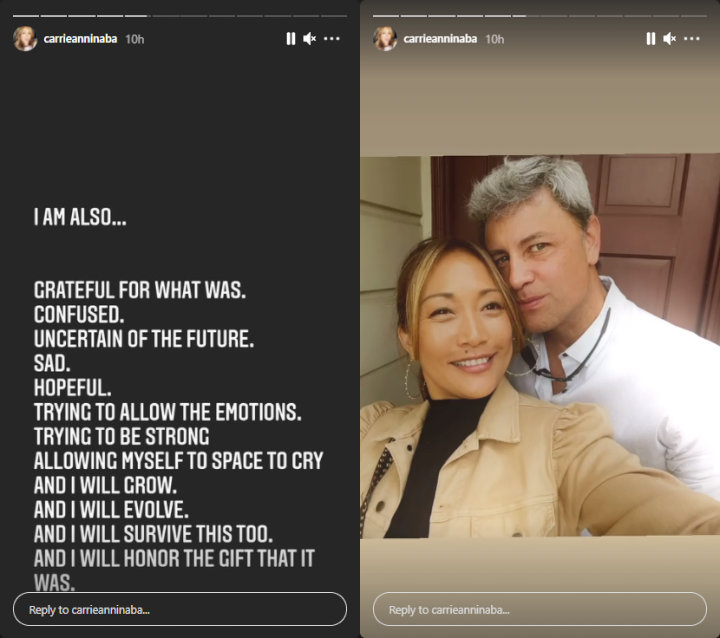
Task: Open more options on right story
Action: click(692, 39)
